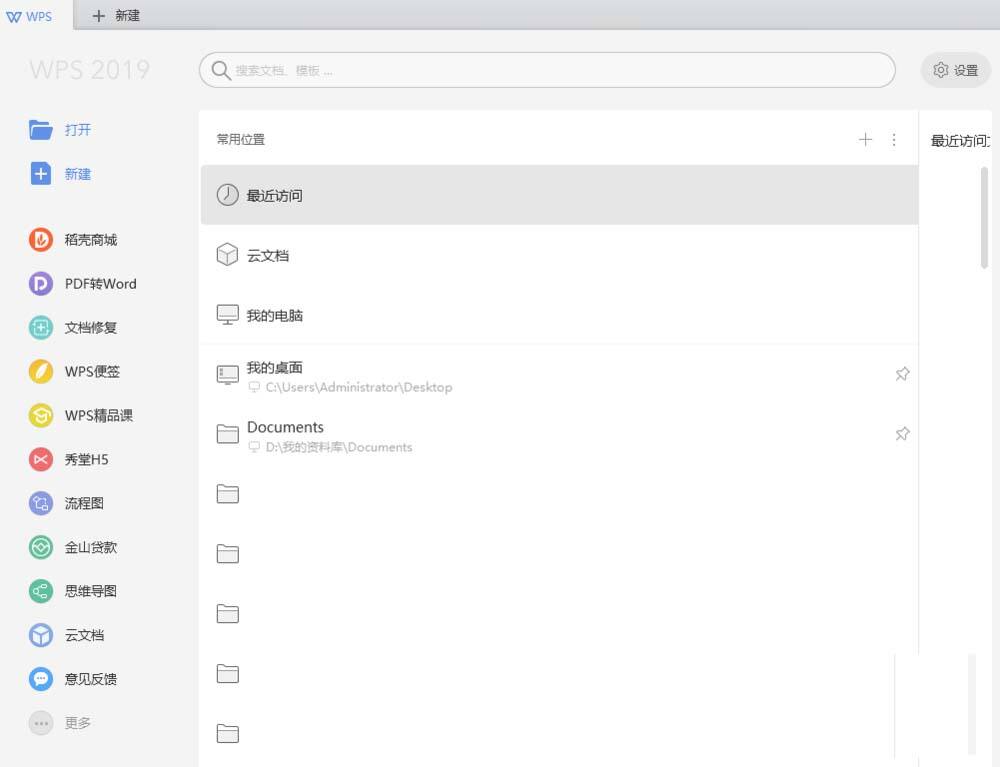Open 文档修复 repair icon
This screenshot has height=767, width=1000.
coord(41,328)
